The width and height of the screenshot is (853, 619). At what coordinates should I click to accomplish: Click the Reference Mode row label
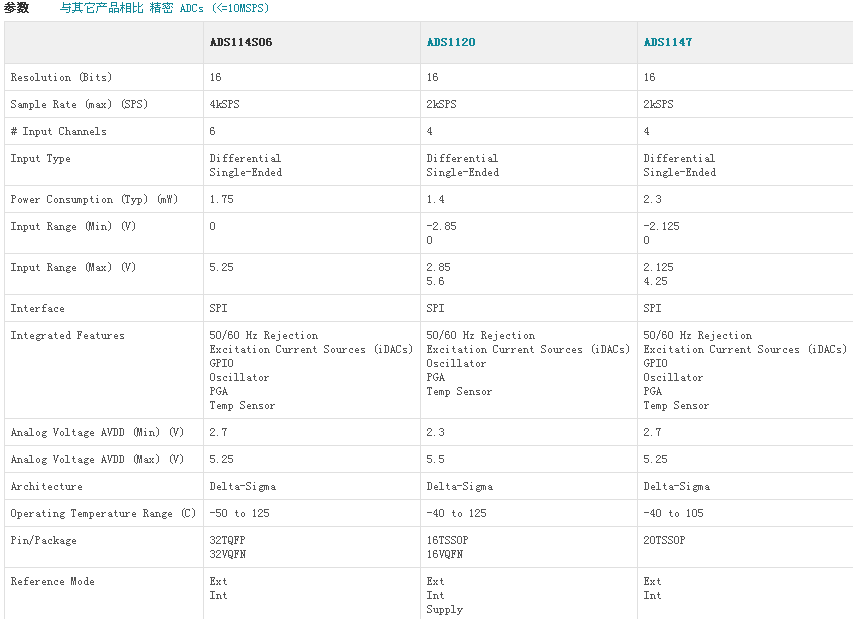point(52,581)
